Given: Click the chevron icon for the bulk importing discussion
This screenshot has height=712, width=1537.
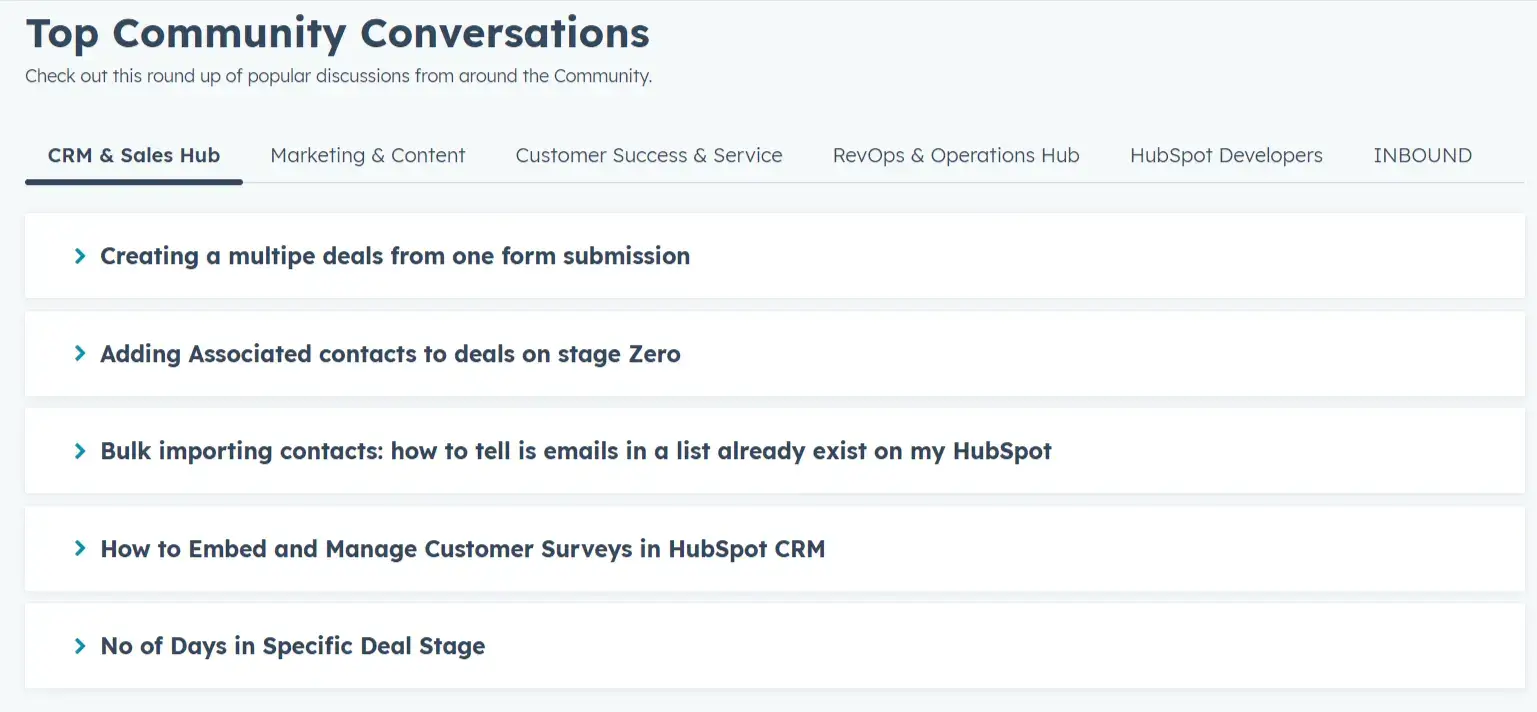Looking at the screenshot, I should pyautogui.click(x=81, y=451).
